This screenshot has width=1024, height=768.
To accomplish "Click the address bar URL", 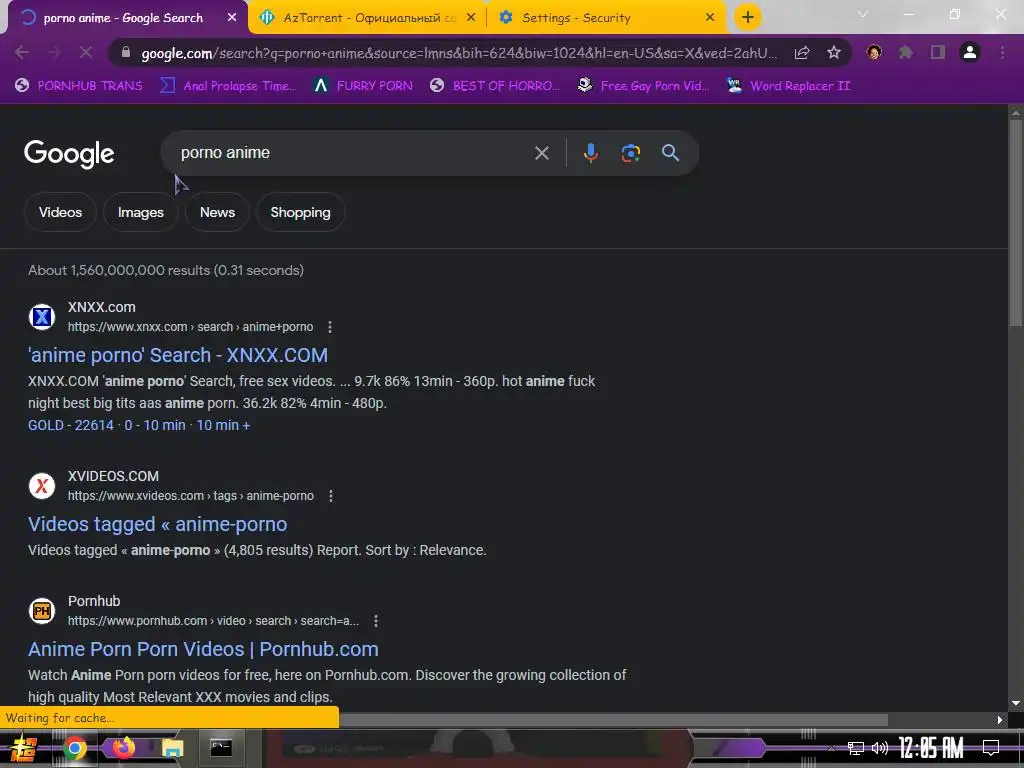I will 459,53.
